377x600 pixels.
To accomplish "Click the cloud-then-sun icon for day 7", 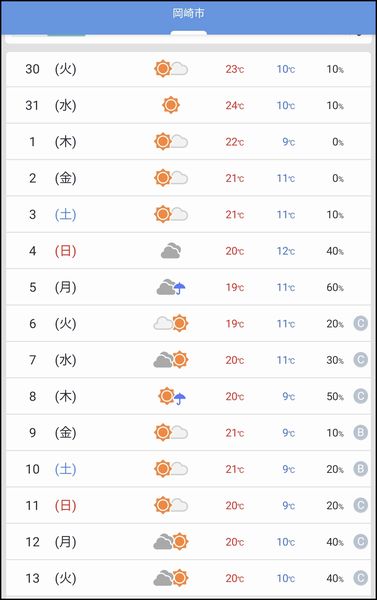I will (x=171, y=360).
